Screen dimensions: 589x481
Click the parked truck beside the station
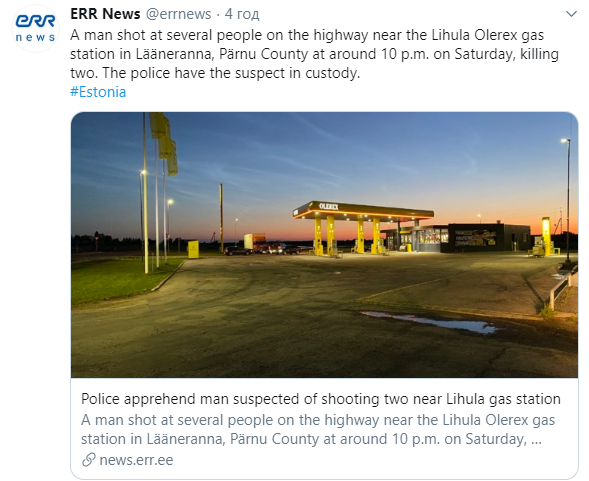click(x=255, y=241)
